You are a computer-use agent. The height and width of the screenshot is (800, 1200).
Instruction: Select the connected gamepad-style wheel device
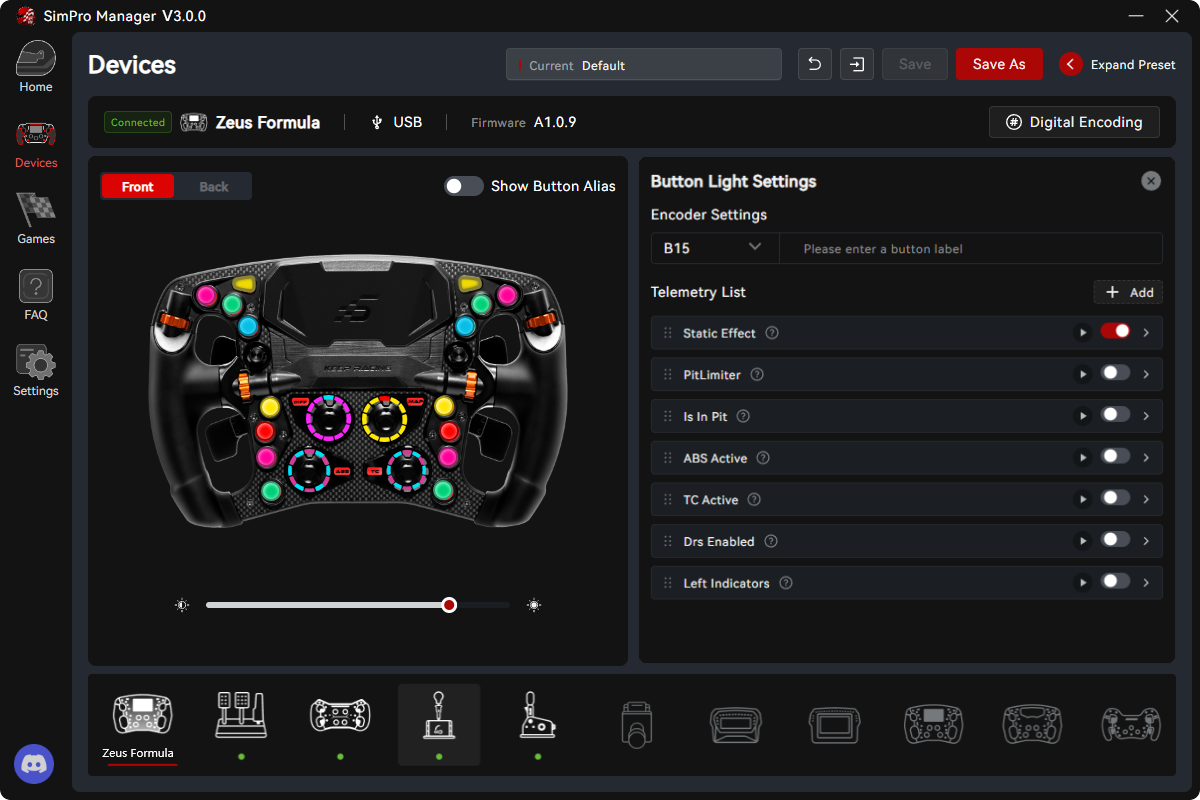point(340,716)
